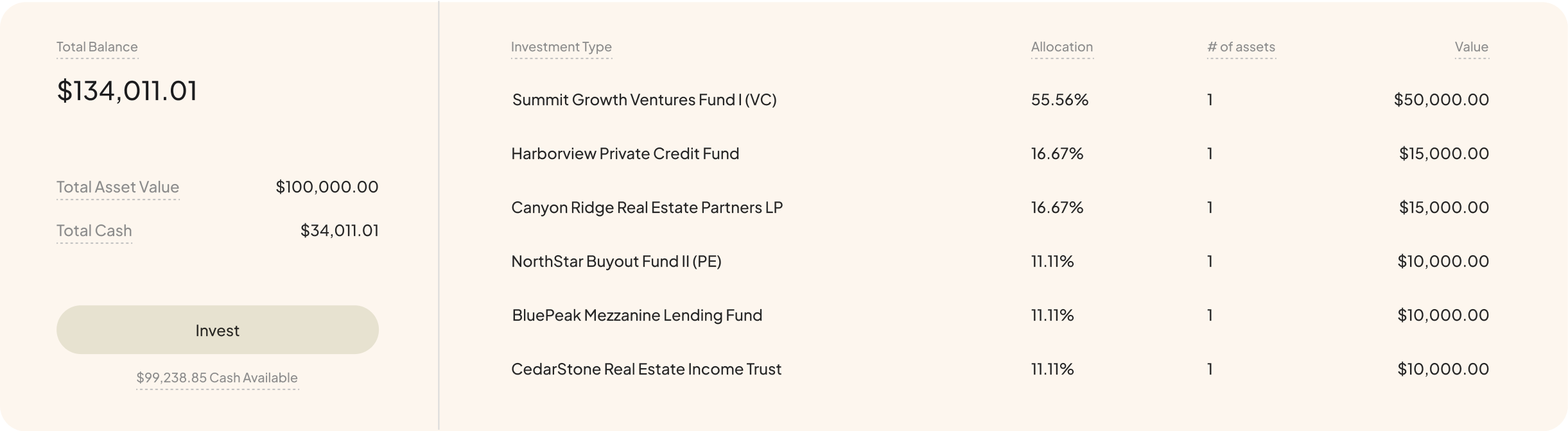Screen dimensions: 1568x431
Task: Click the Invest button
Action: tap(217, 330)
